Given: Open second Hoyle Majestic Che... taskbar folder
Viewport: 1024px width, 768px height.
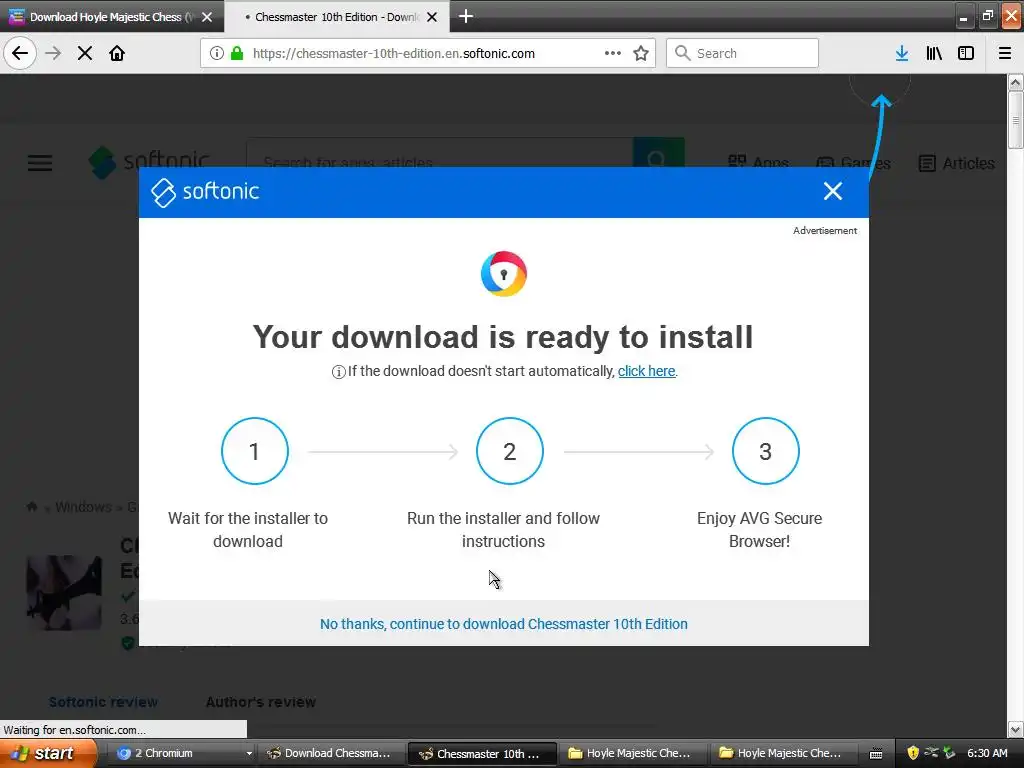Looking at the screenshot, I should click(782, 753).
